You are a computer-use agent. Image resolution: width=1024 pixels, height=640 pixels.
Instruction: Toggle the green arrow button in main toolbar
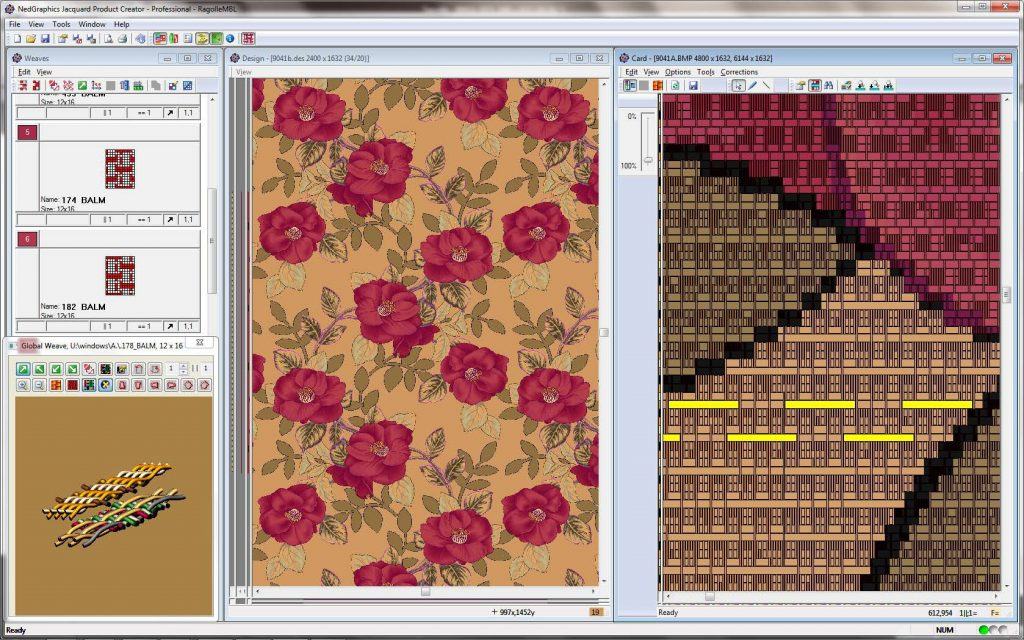point(216,39)
